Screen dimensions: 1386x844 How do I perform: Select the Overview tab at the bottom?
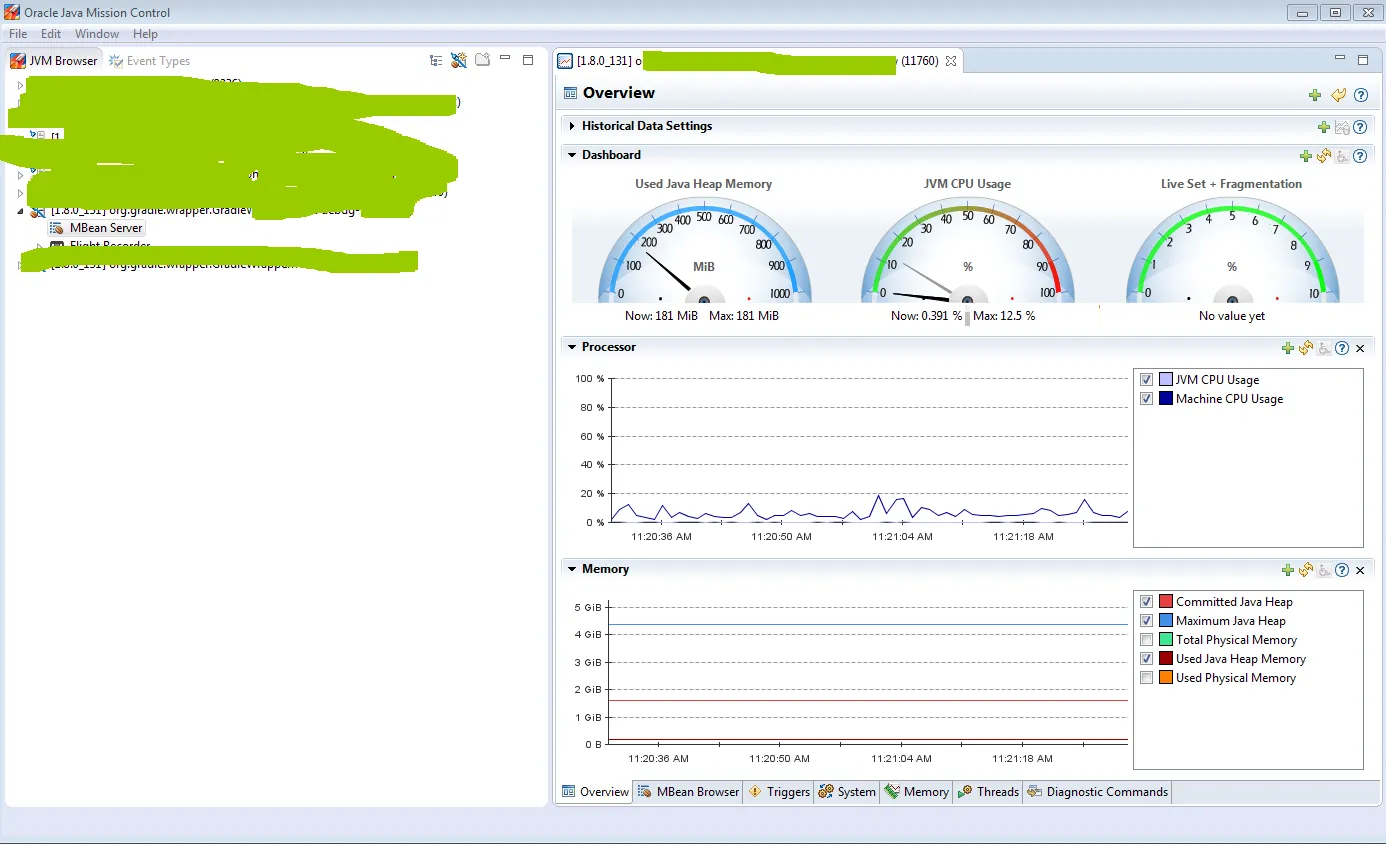tap(595, 792)
